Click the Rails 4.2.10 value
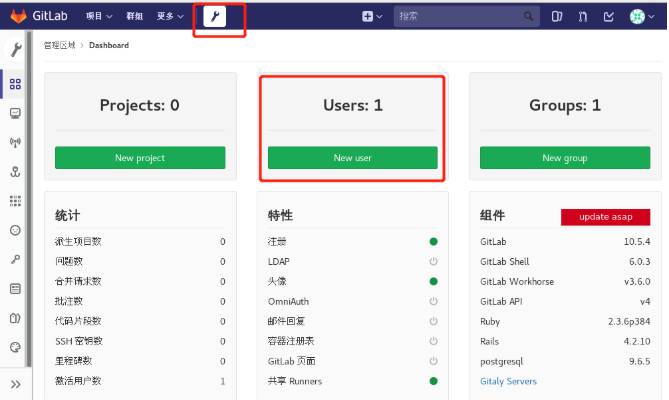 637,341
